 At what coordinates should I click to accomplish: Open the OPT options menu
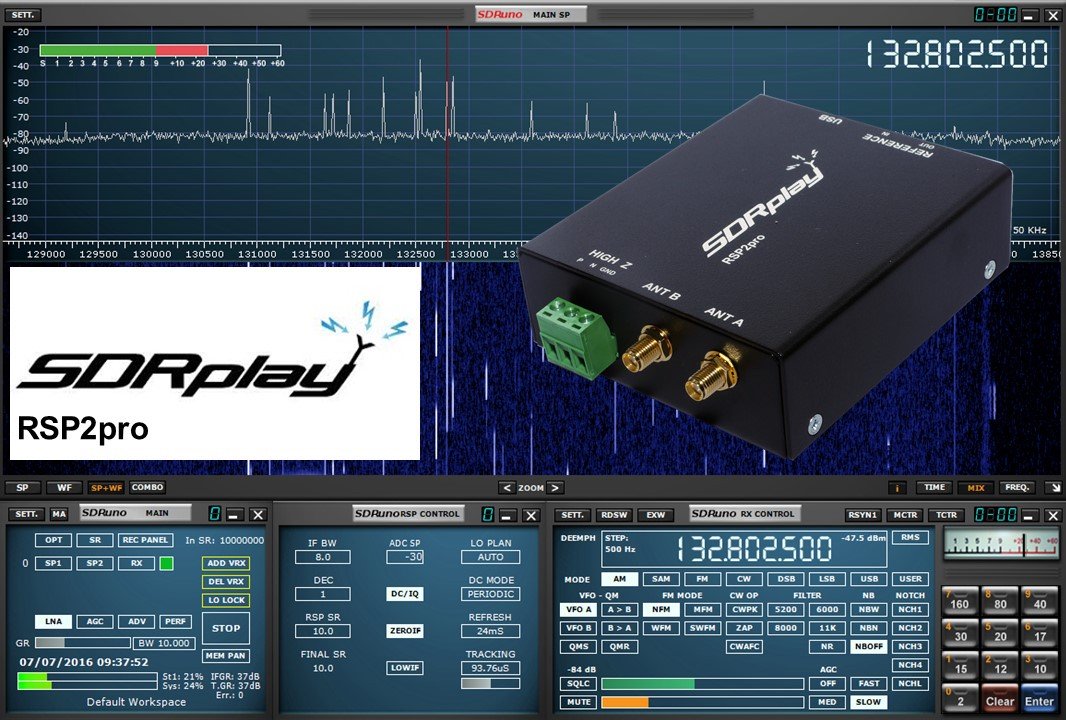tap(53, 540)
